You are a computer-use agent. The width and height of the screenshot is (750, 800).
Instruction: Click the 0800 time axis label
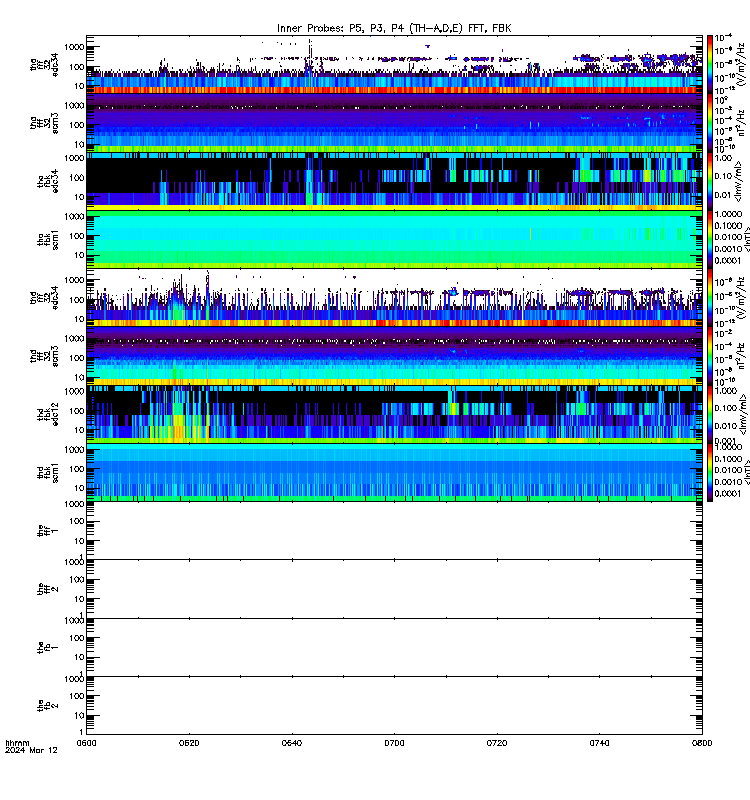point(702,743)
